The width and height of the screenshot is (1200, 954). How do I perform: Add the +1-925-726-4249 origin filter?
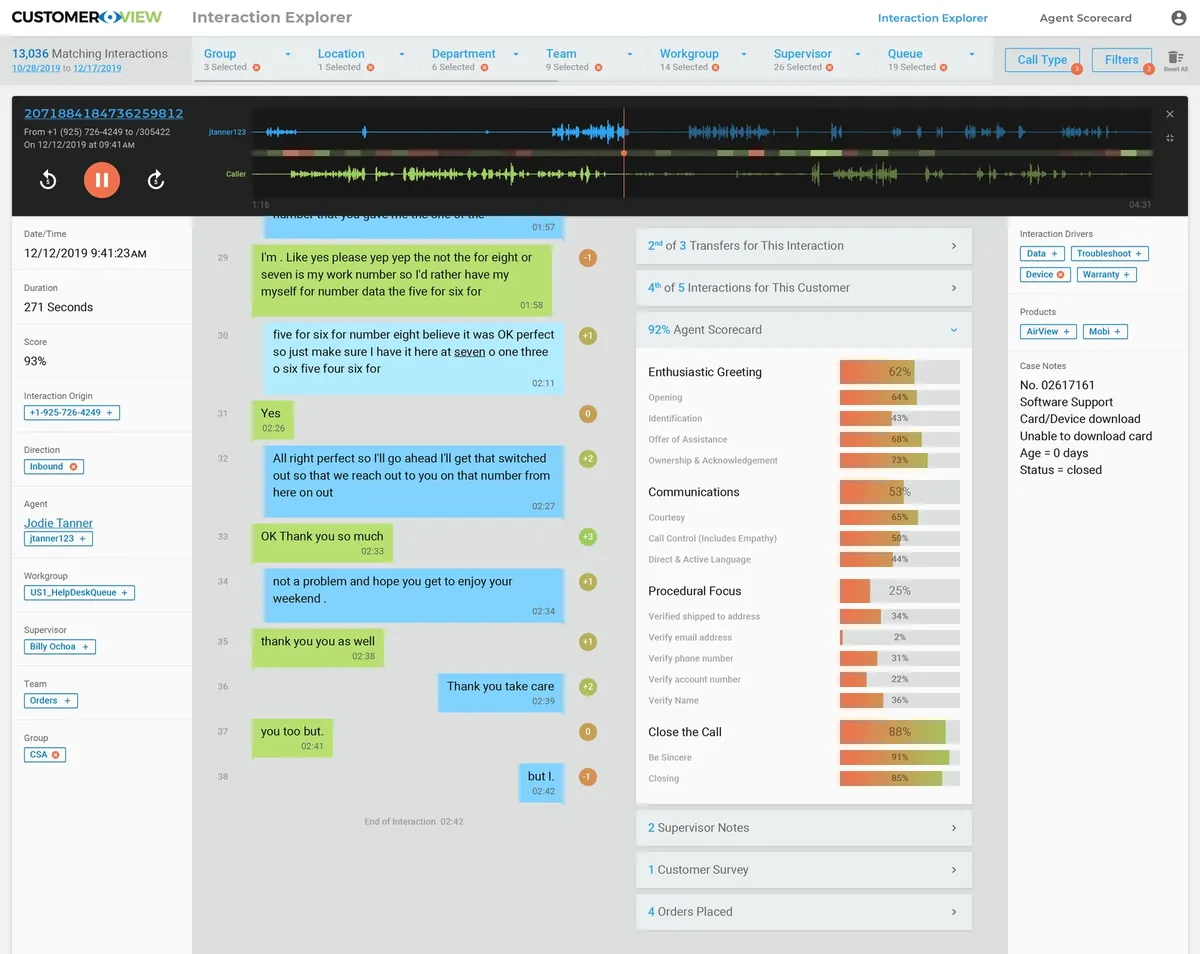(x=110, y=413)
